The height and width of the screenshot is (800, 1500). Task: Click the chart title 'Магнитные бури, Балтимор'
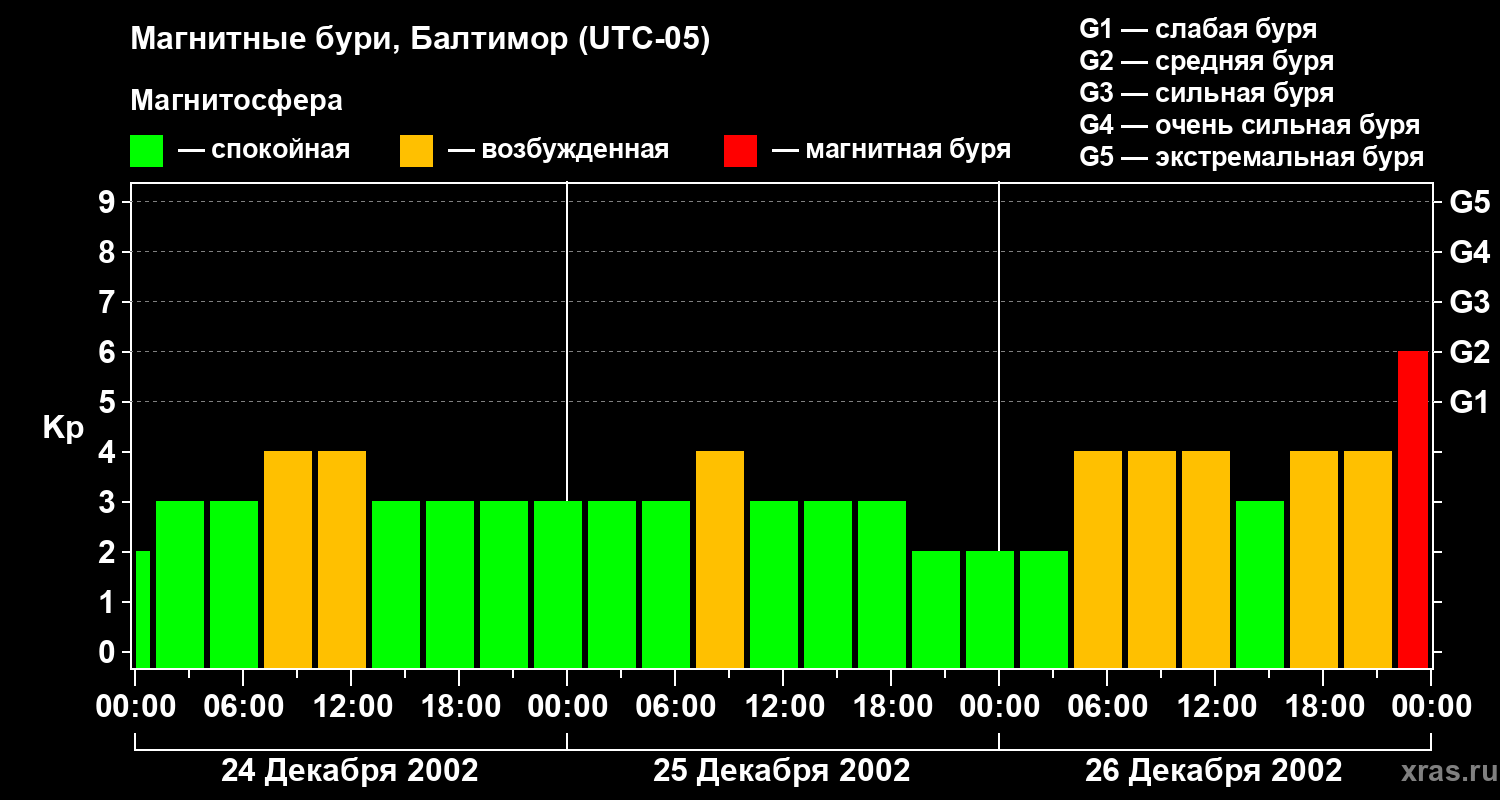coord(420,41)
